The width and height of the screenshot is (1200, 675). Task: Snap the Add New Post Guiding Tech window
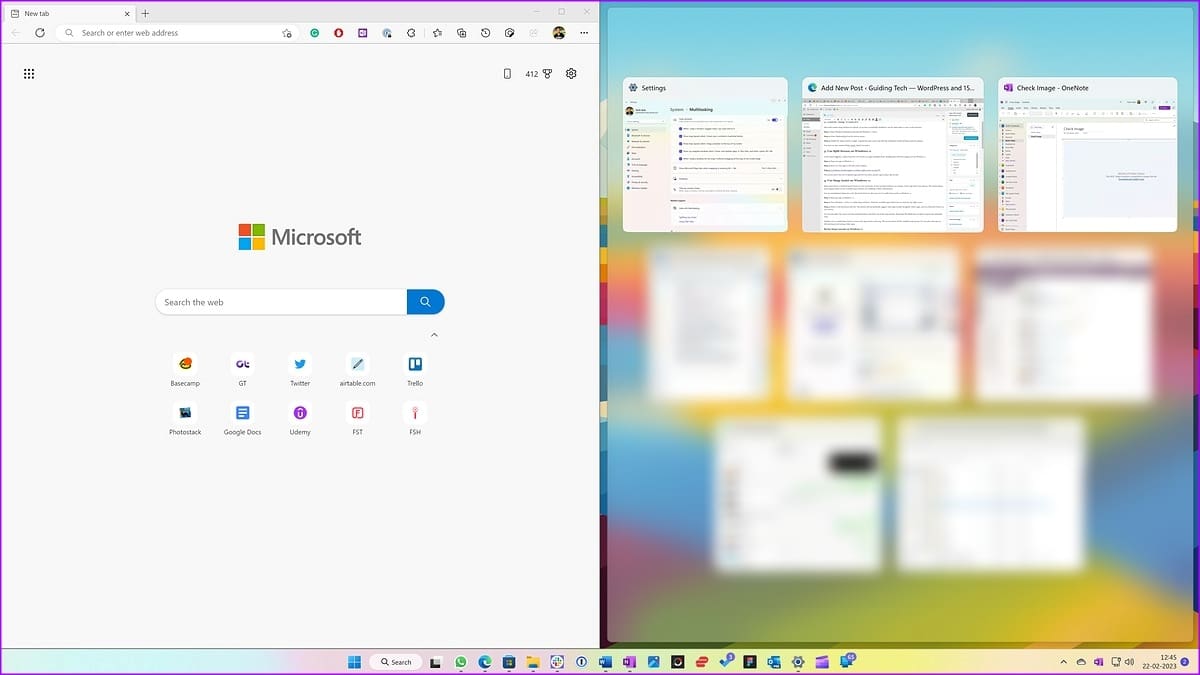(892, 155)
